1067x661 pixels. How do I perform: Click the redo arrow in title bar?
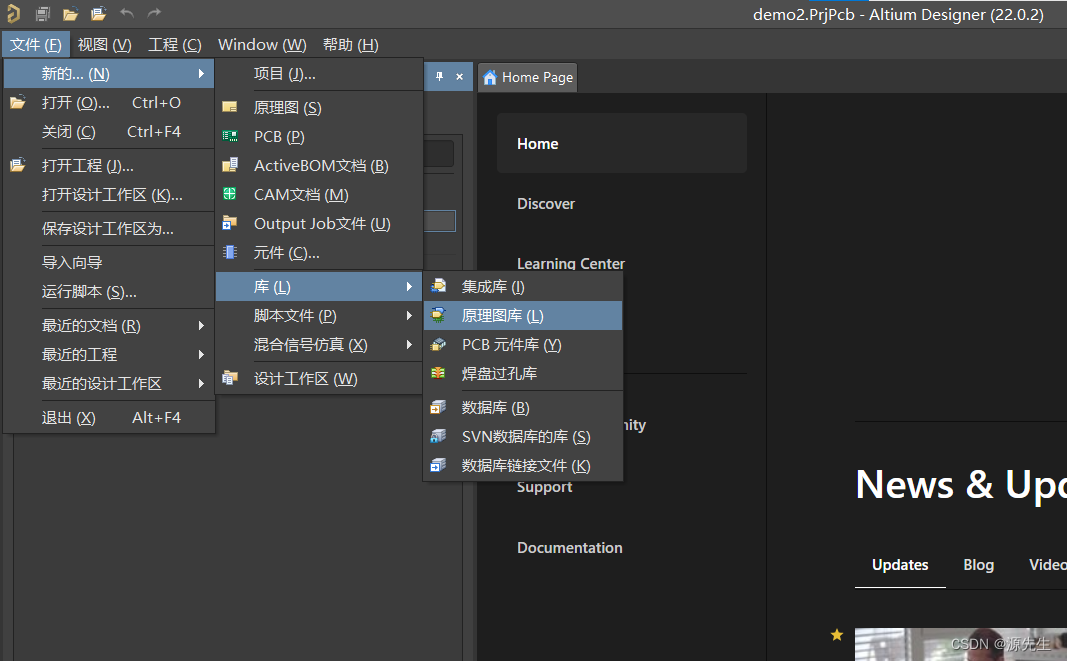click(154, 13)
